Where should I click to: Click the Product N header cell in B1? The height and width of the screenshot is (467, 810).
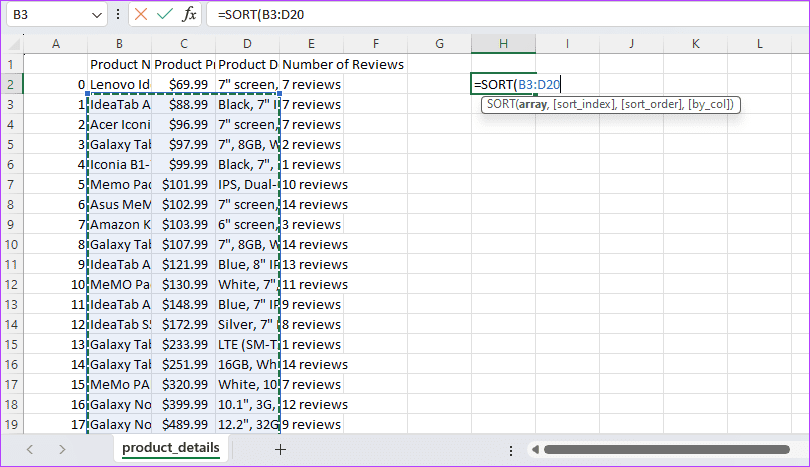point(119,65)
